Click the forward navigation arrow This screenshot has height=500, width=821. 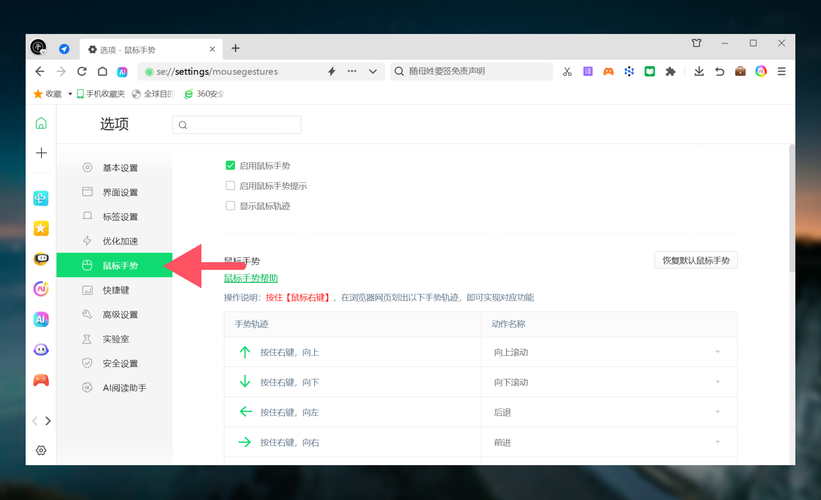(x=61, y=71)
